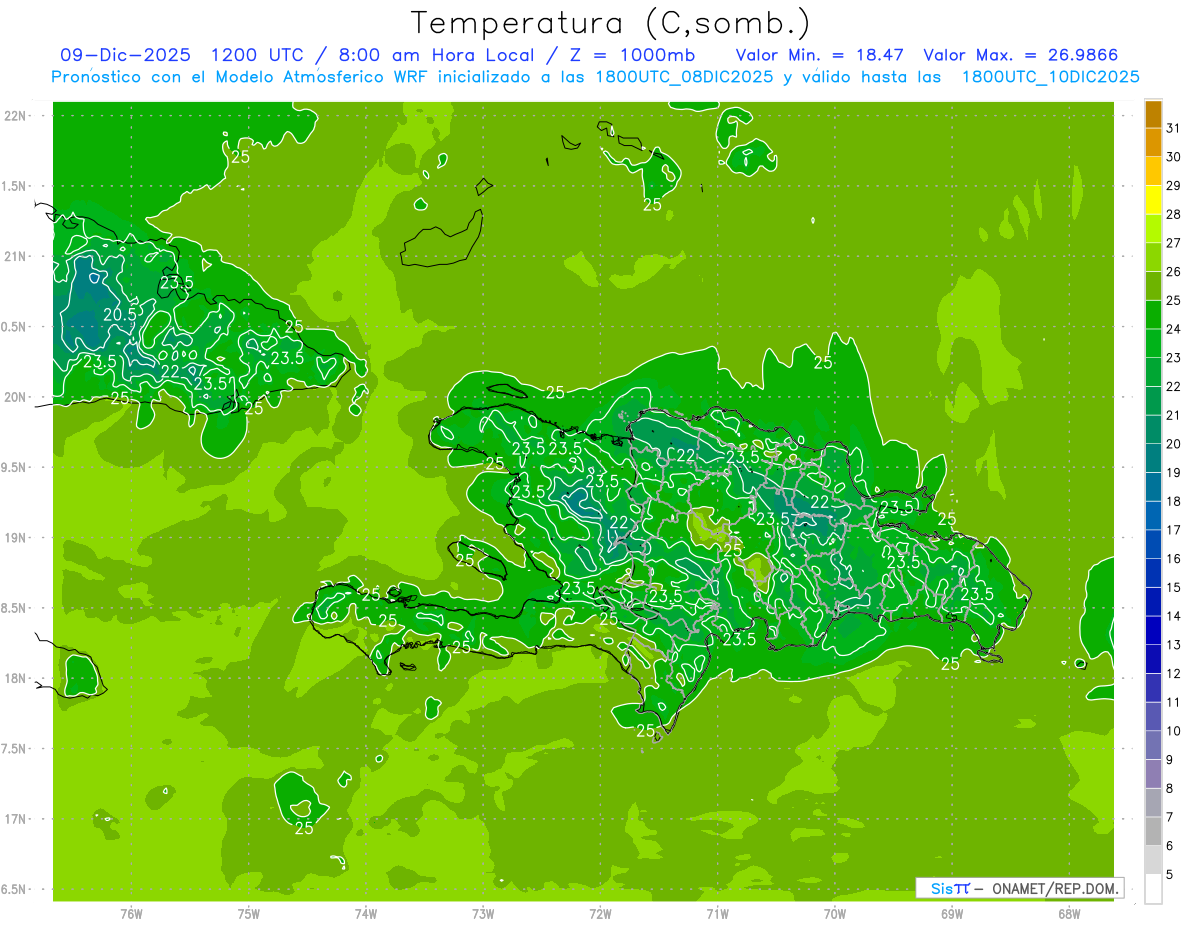
Task: Click the "74W" longitude axis label
Action: tap(366, 913)
